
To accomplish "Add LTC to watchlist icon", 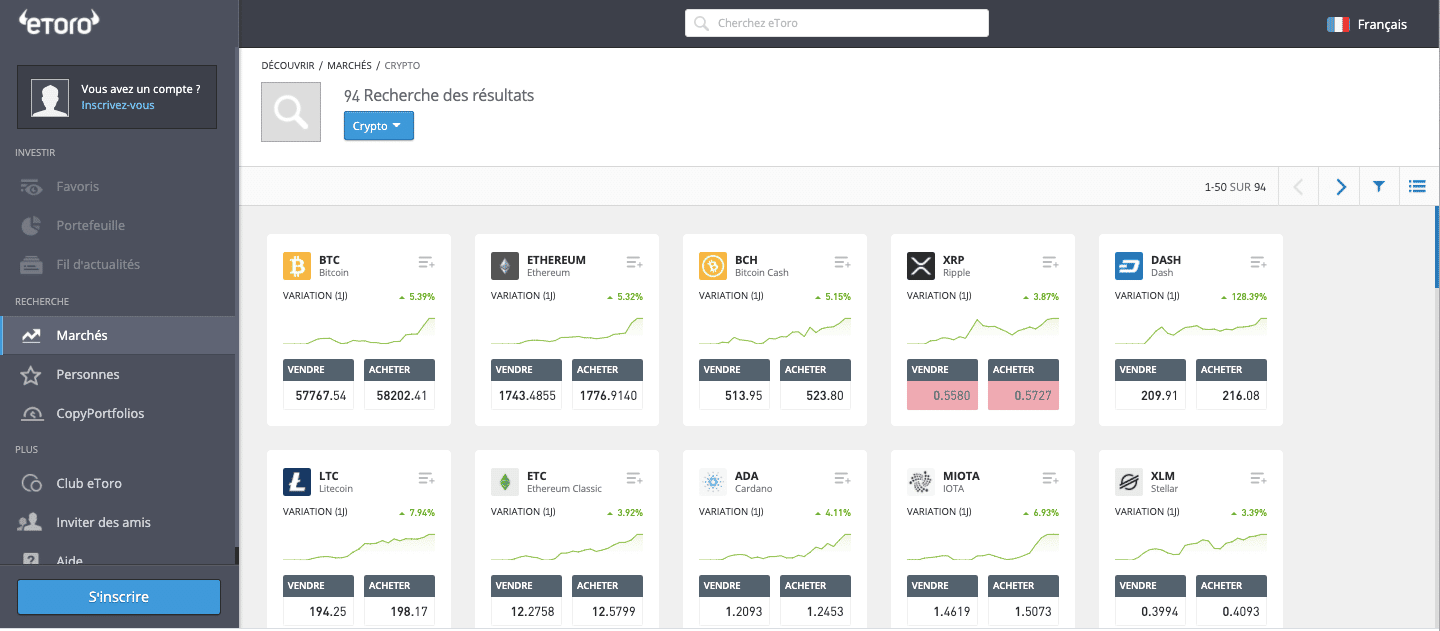I will point(426,478).
